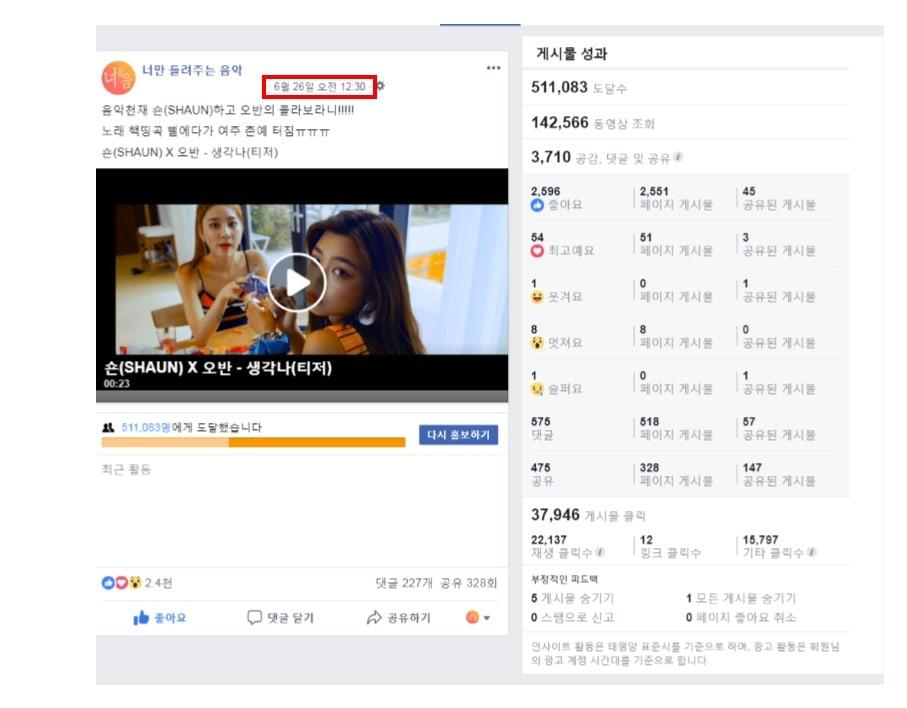Screen dimensions: 907x708
Task: Click the 공유하기 share button
Action: coord(398,618)
